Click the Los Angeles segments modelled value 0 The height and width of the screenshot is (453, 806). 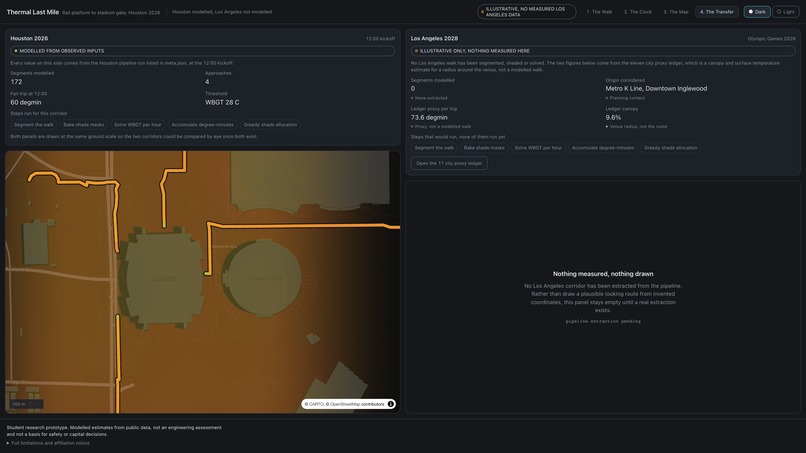(413, 88)
